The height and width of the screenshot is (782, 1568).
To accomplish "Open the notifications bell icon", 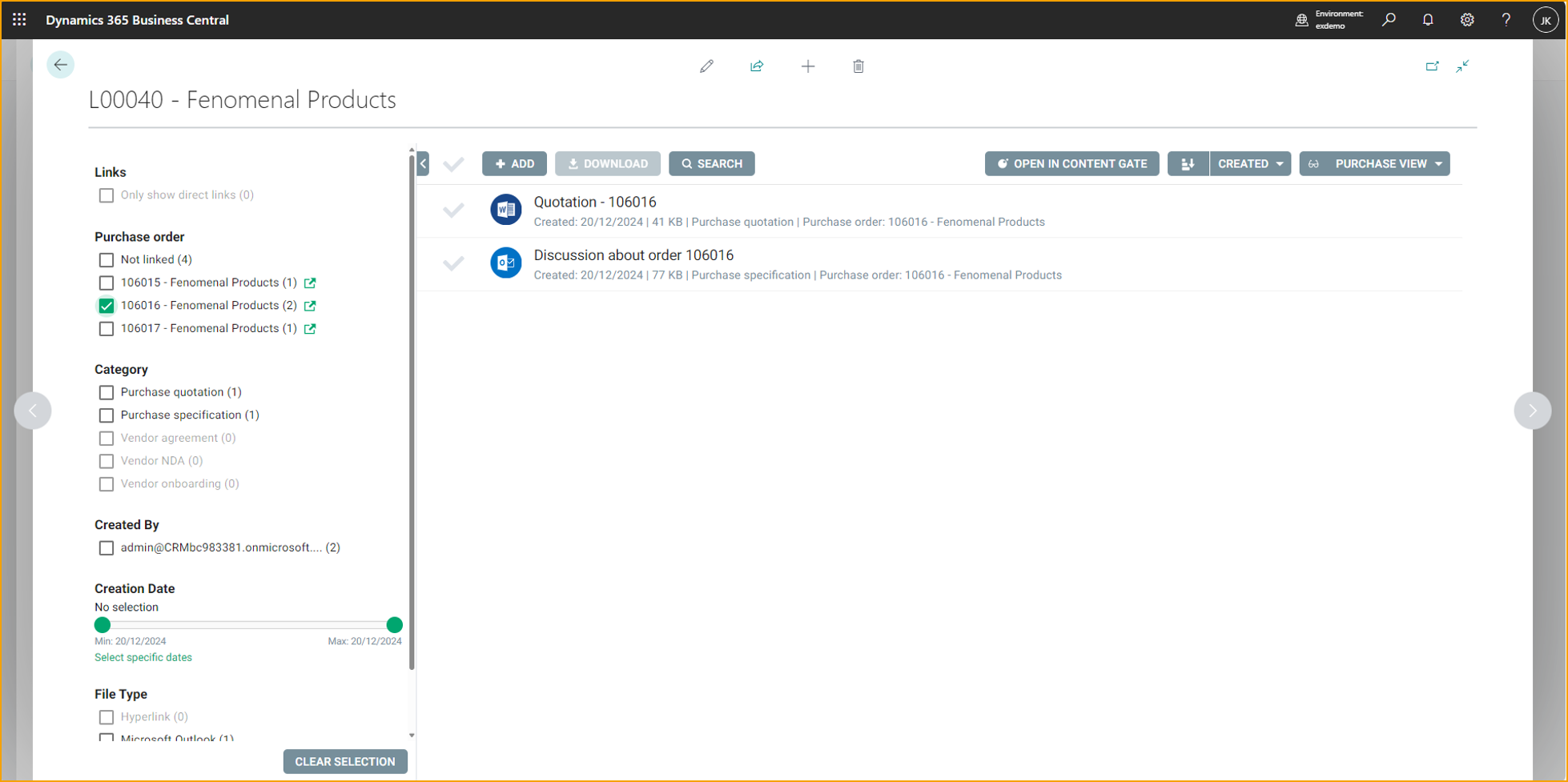I will point(1427,20).
